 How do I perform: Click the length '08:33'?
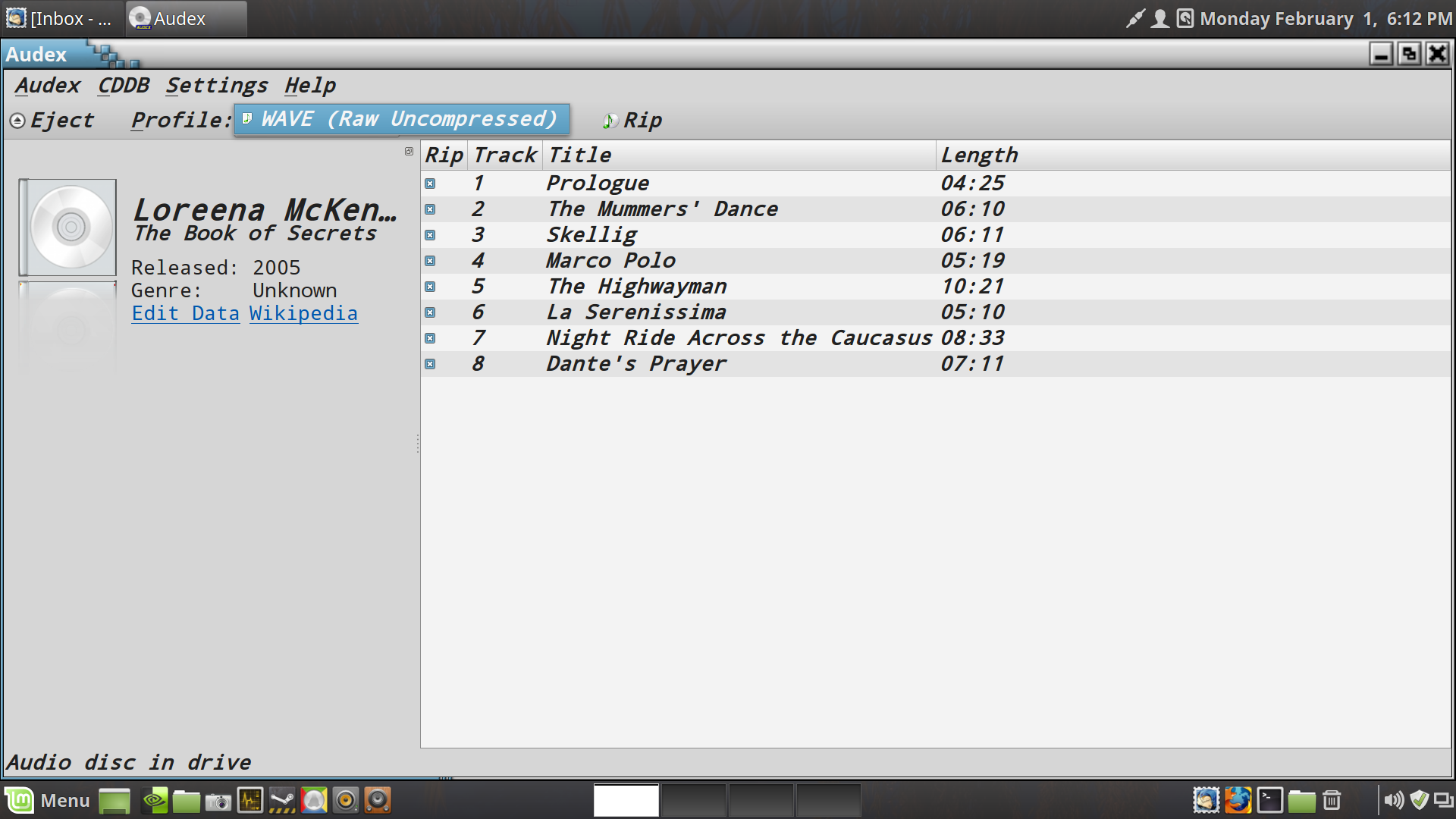pyautogui.click(x=973, y=338)
